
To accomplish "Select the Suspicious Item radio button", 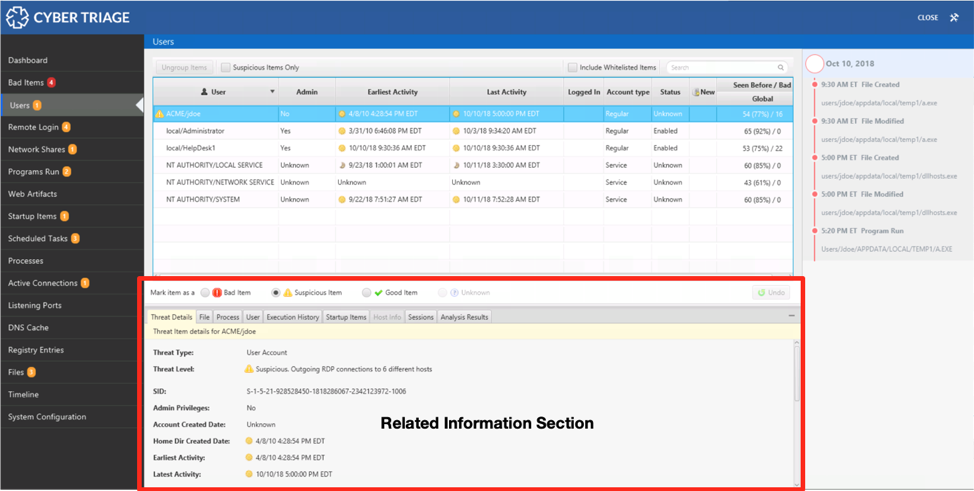I will click(276, 293).
